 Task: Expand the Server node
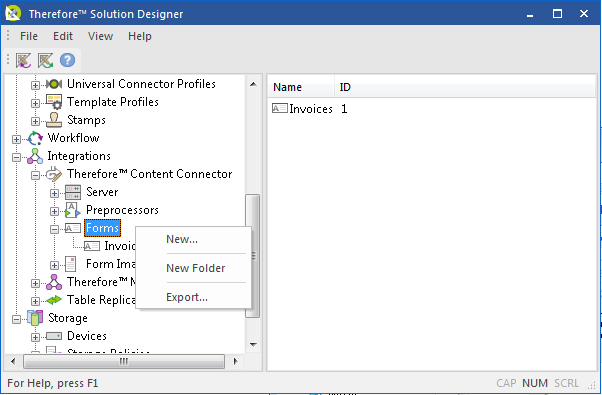click(x=54, y=193)
